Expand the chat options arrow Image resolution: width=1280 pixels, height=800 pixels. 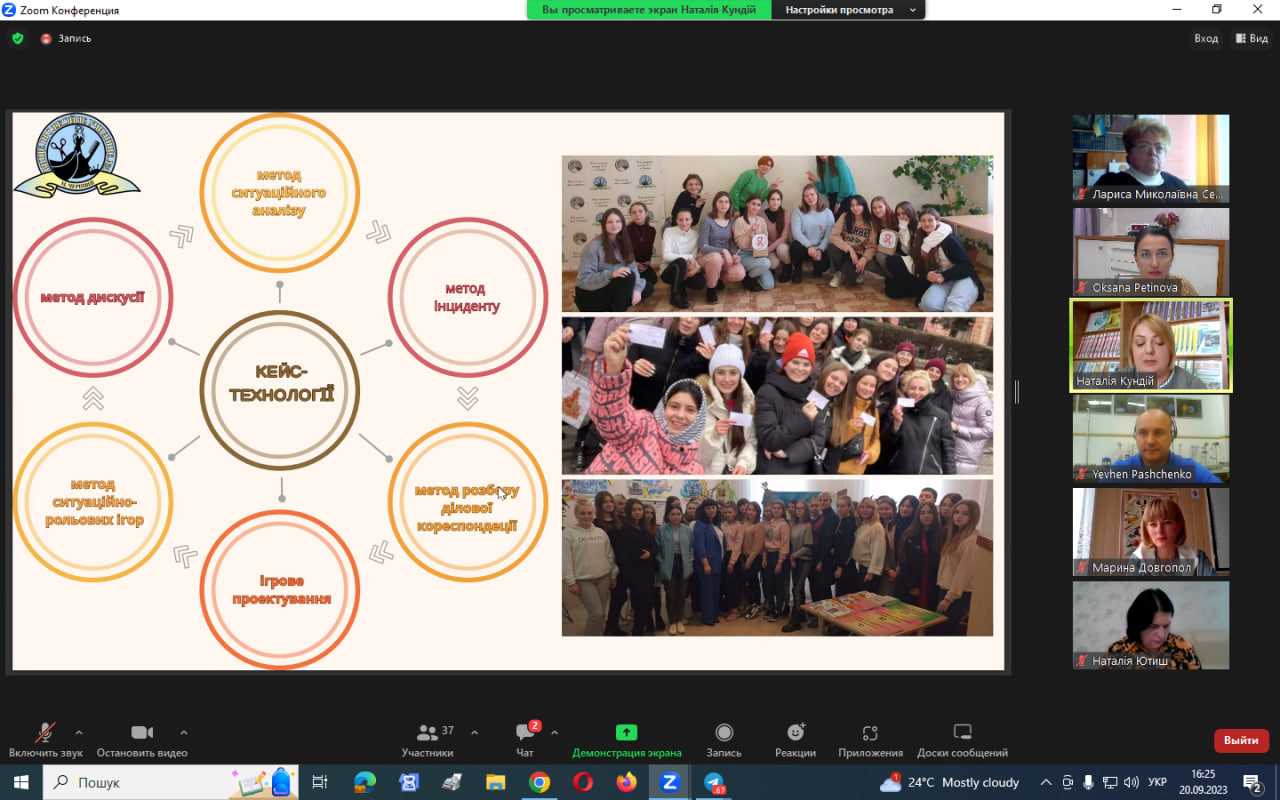pos(554,732)
